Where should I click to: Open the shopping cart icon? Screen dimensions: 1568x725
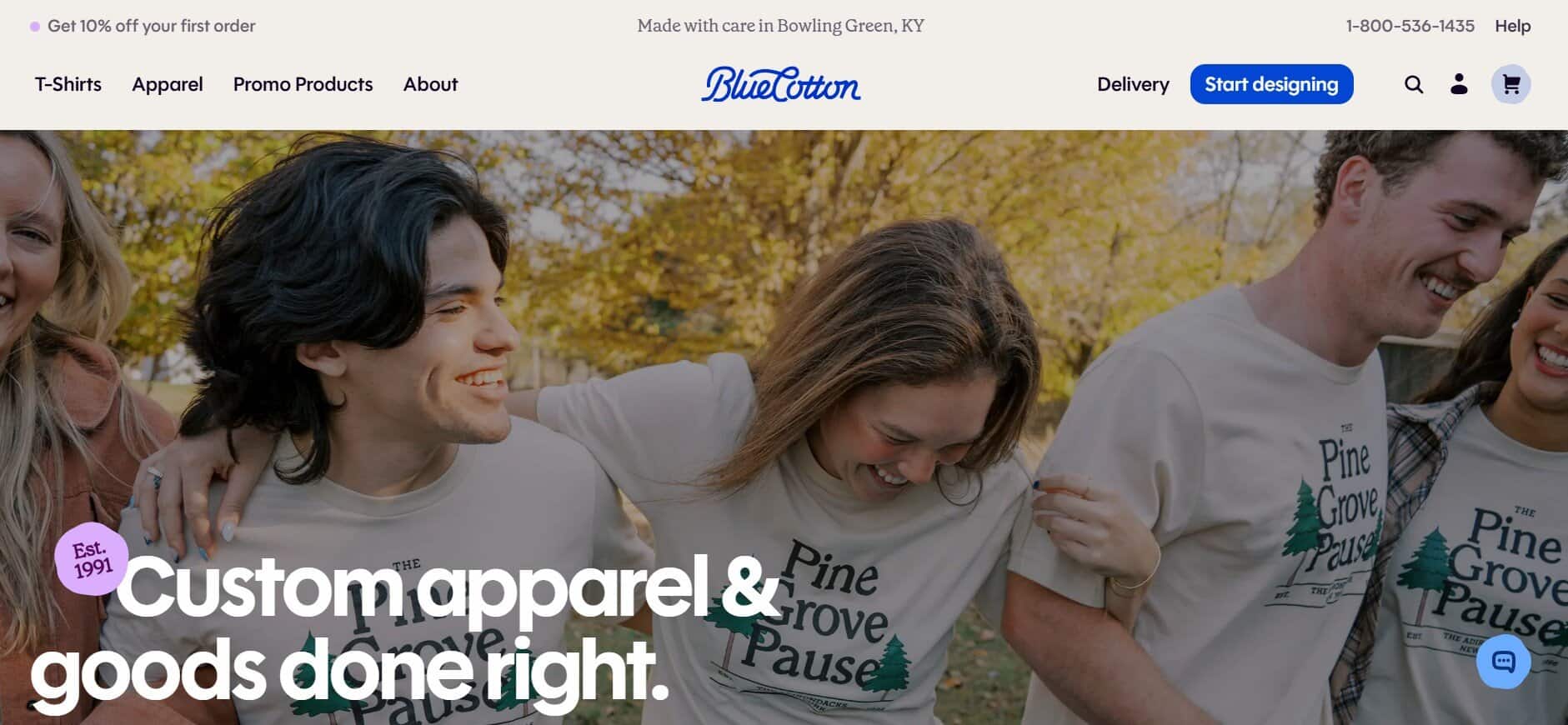point(1510,84)
